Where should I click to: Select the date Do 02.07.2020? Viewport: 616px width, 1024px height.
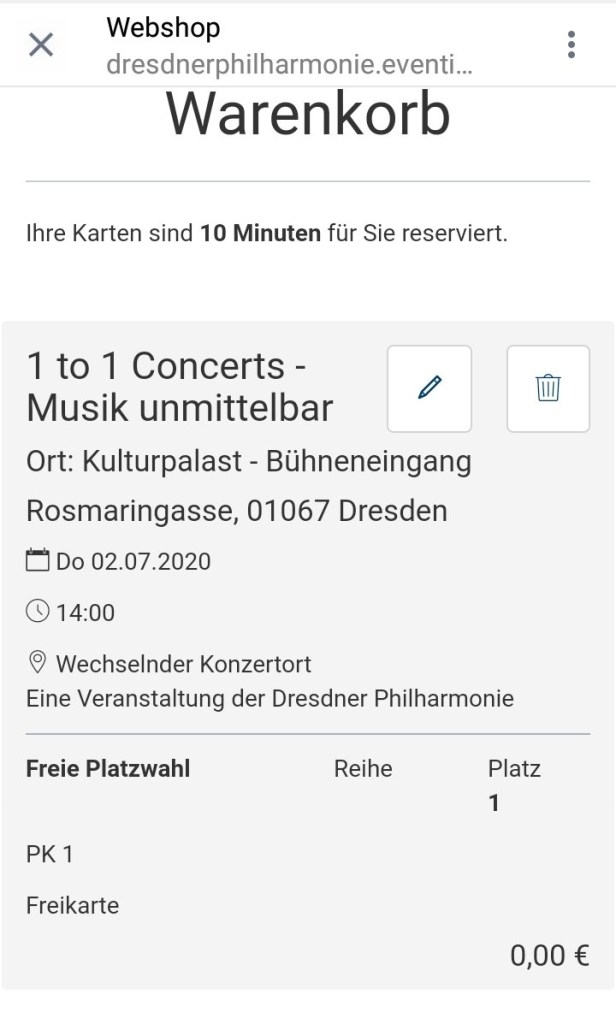[x=133, y=562]
